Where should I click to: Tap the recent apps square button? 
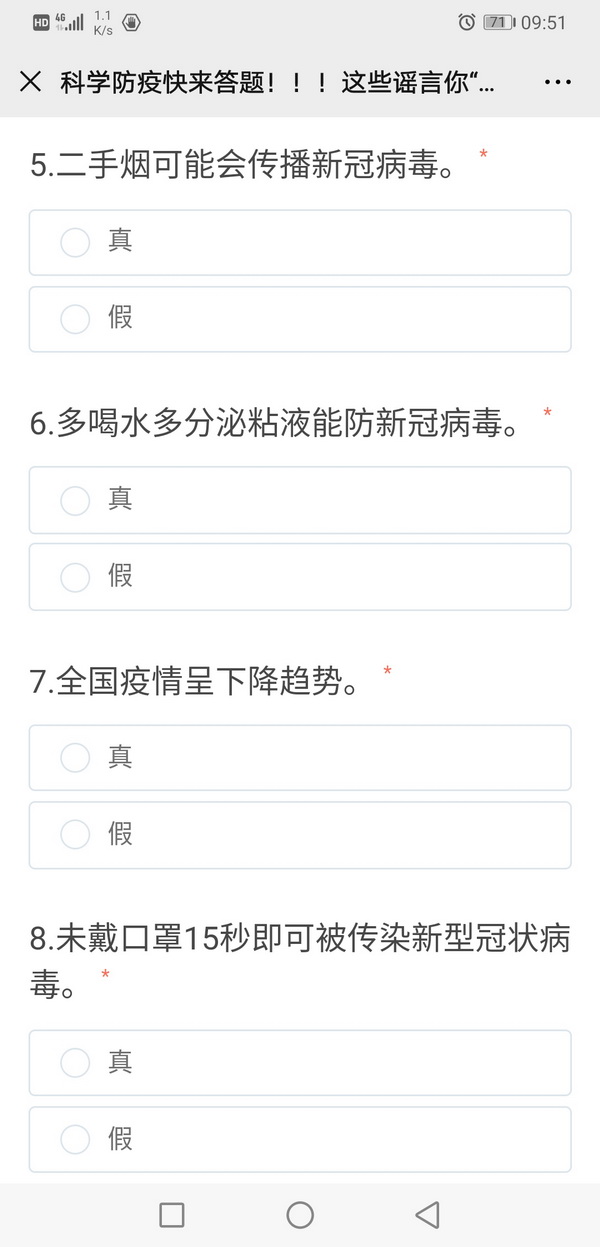click(x=170, y=1215)
